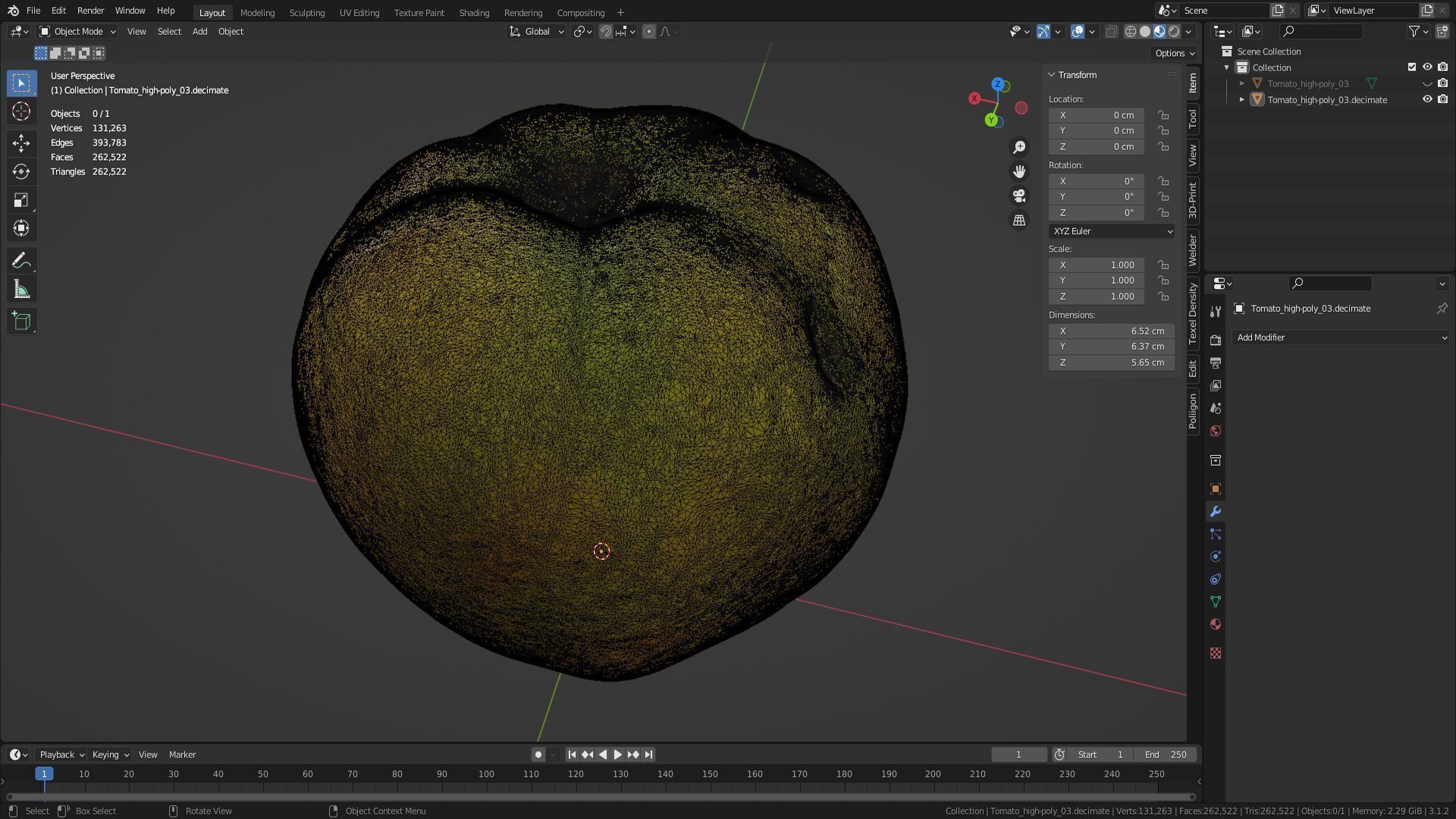Screen dimensions: 1456x819
Task: Open the Texture properties tab
Action: tap(1216, 653)
